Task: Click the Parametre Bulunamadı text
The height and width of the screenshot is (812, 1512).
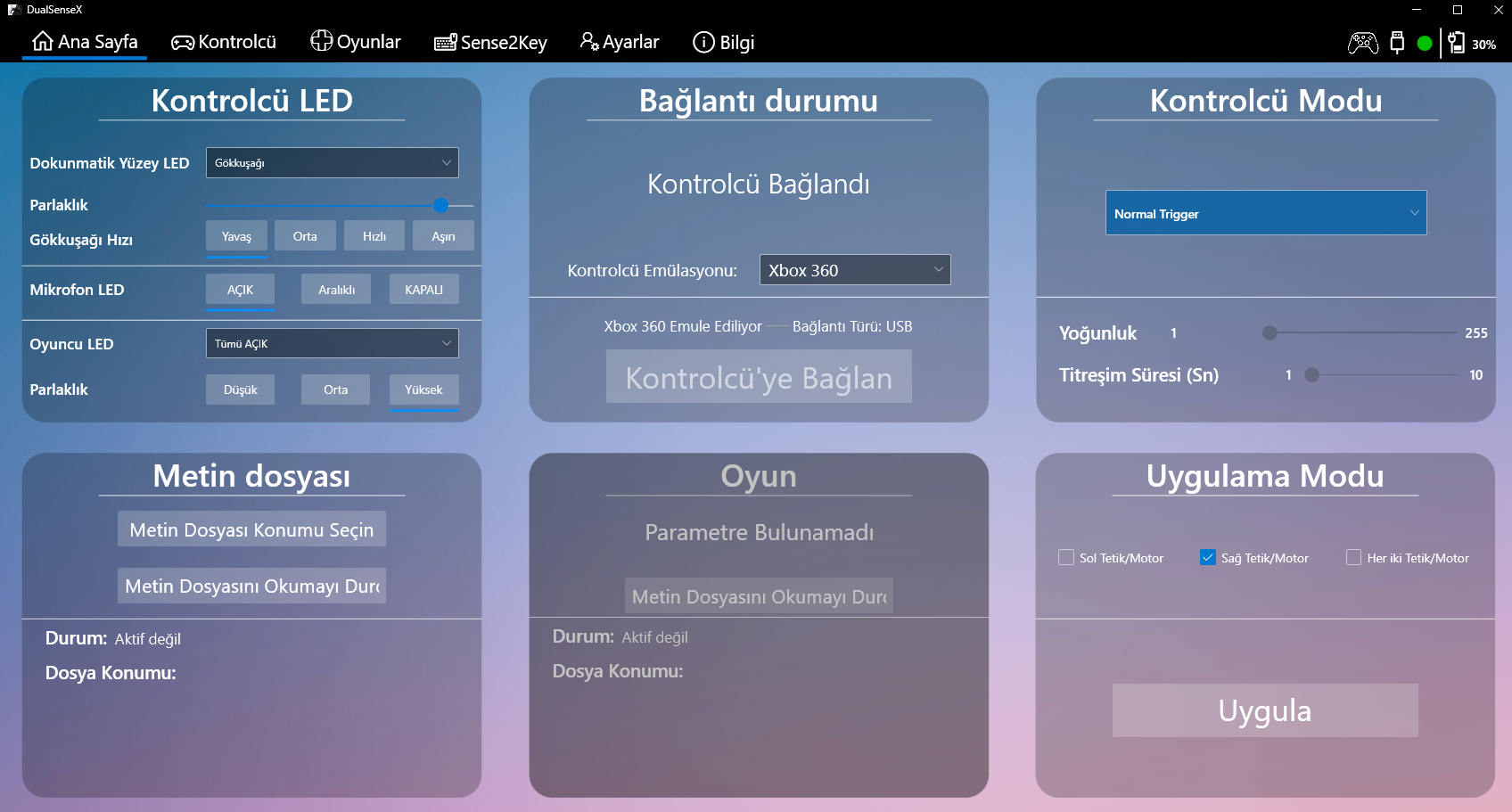Action: [x=759, y=532]
